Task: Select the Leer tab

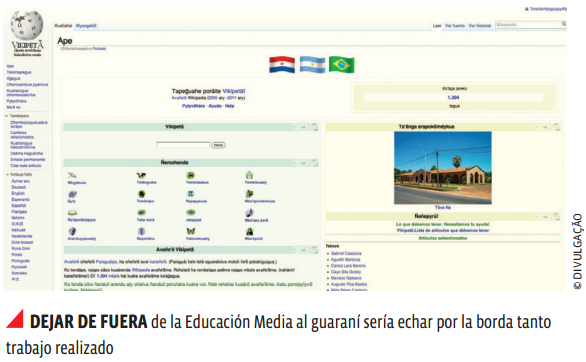Action: click(x=437, y=26)
